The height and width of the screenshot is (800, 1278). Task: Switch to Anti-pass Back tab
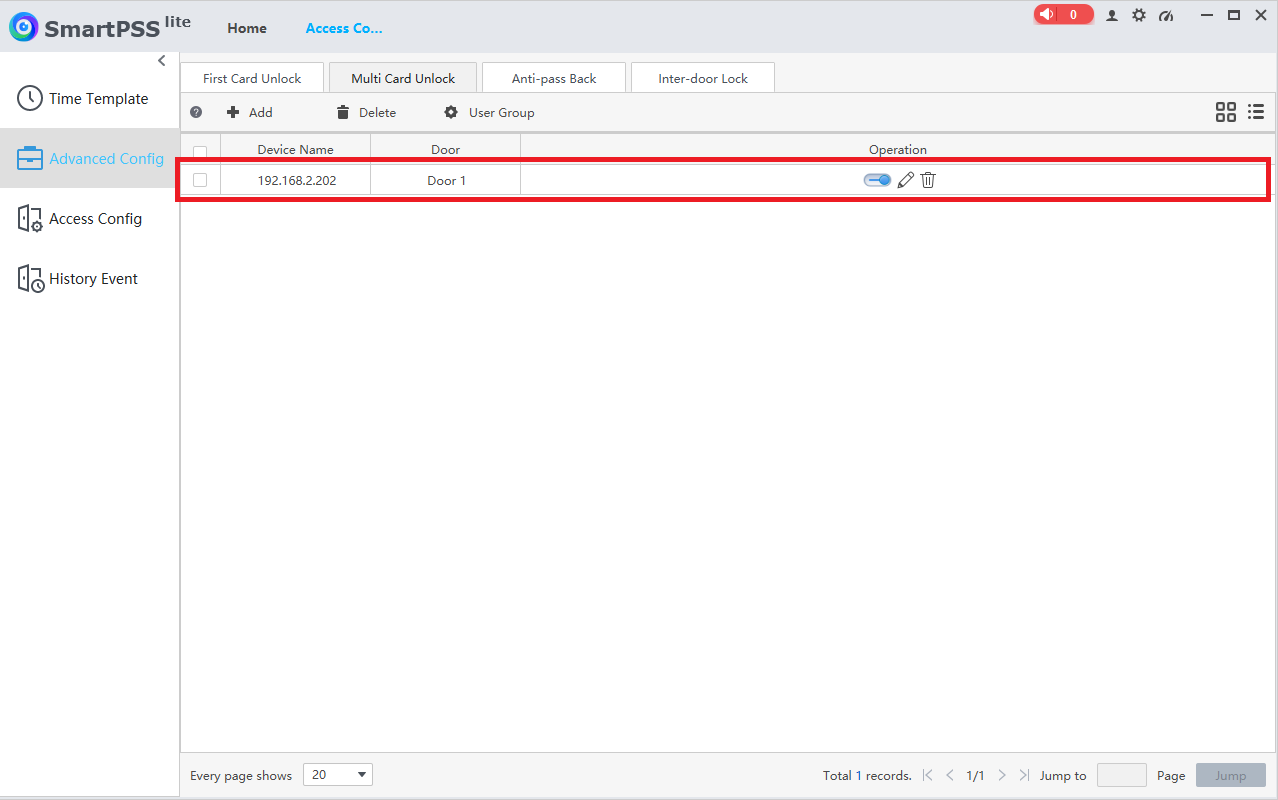pyautogui.click(x=554, y=78)
